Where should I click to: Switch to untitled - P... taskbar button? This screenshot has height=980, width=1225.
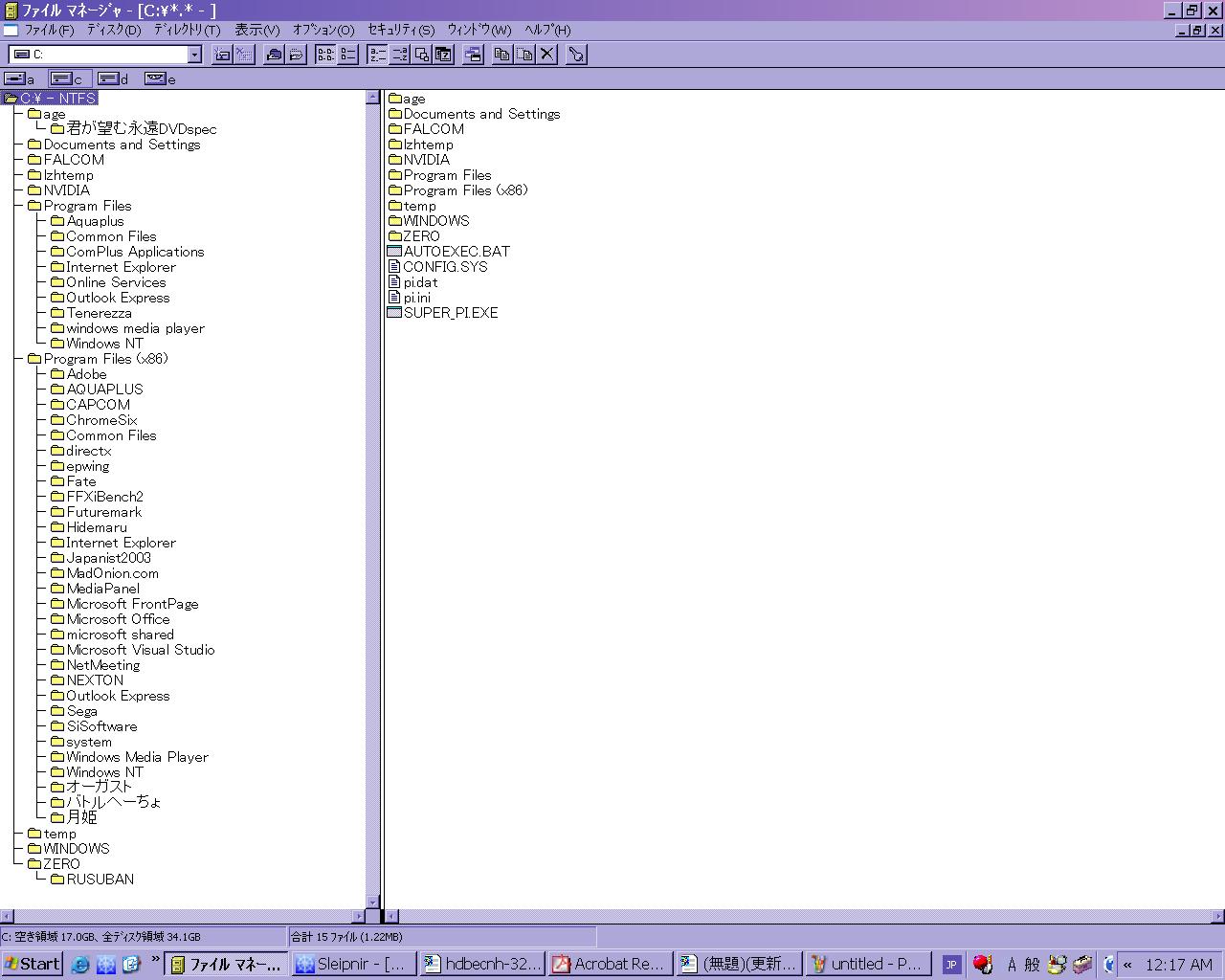click(867, 964)
